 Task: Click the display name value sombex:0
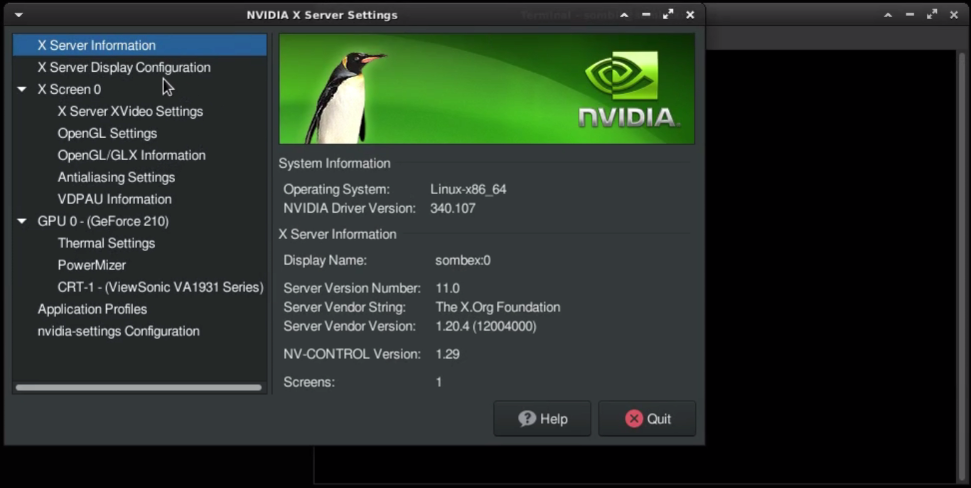[x=463, y=261]
